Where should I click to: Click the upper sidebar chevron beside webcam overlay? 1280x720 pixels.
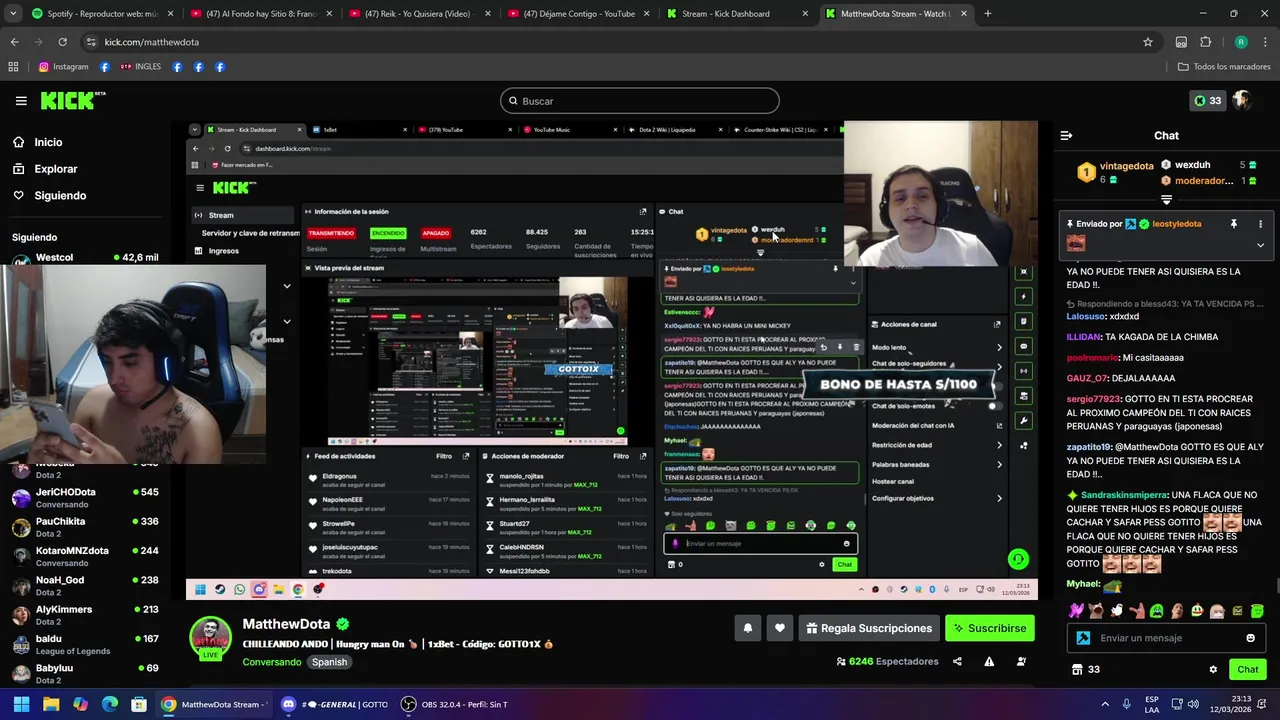click(287, 286)
